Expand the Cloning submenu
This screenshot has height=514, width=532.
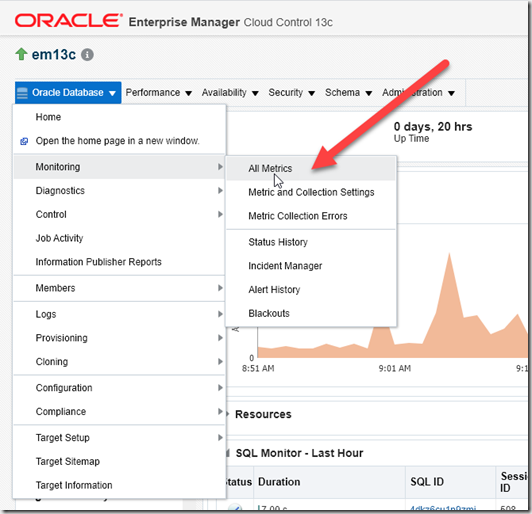[x=119, y=362]
